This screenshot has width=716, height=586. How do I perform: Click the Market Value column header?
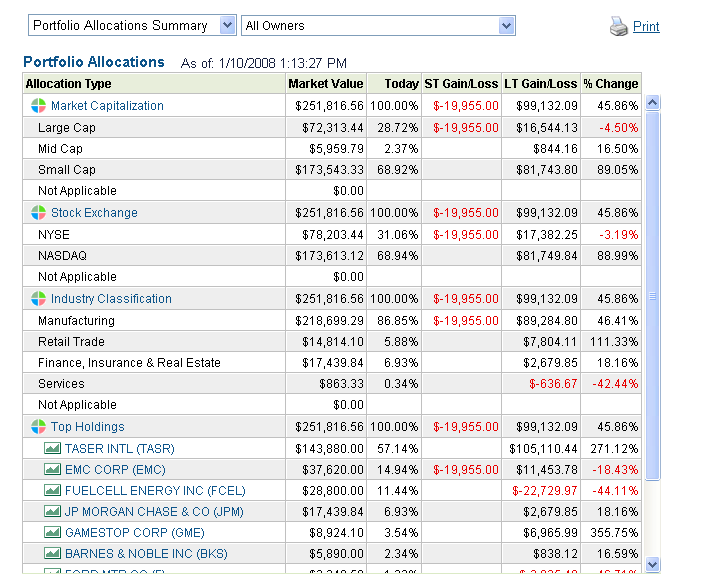pyautogui.click(x=326, y=84)
